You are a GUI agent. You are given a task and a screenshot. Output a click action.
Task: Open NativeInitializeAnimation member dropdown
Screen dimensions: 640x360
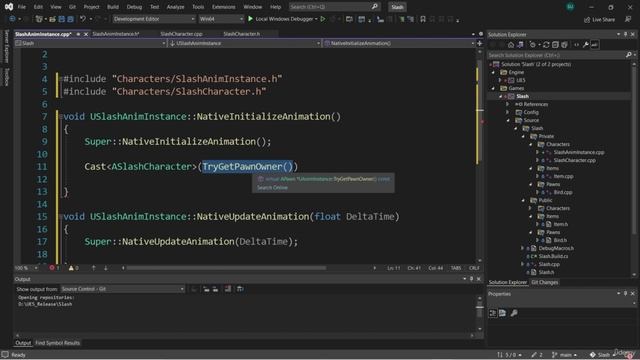[399, 43]
